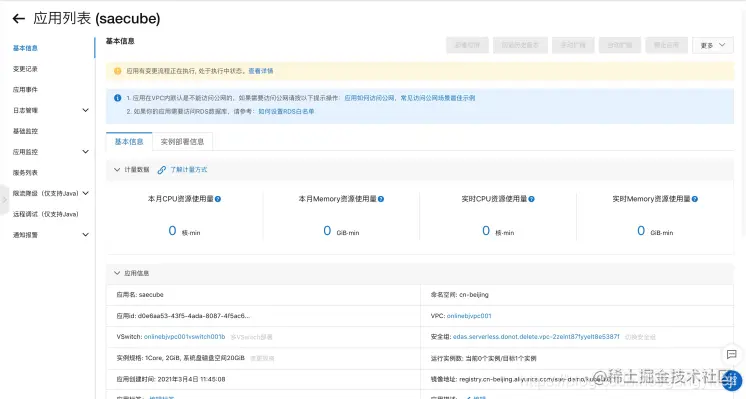Click the 实时CPU资源使用量 value 0 核-min
The width and height of the screenshot is (746, 399).
pyautogui.click(x=498, y=231)
